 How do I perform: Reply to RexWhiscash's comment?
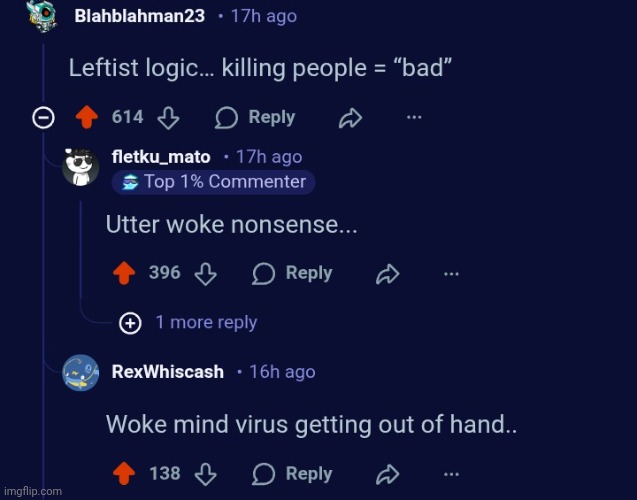click(292, 474)
